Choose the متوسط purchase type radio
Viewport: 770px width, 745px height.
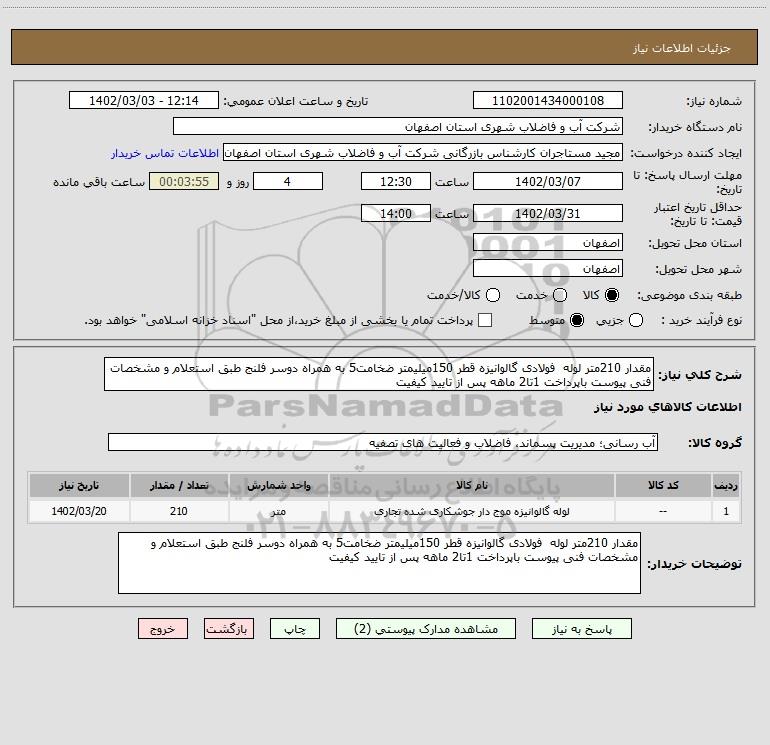577,320
